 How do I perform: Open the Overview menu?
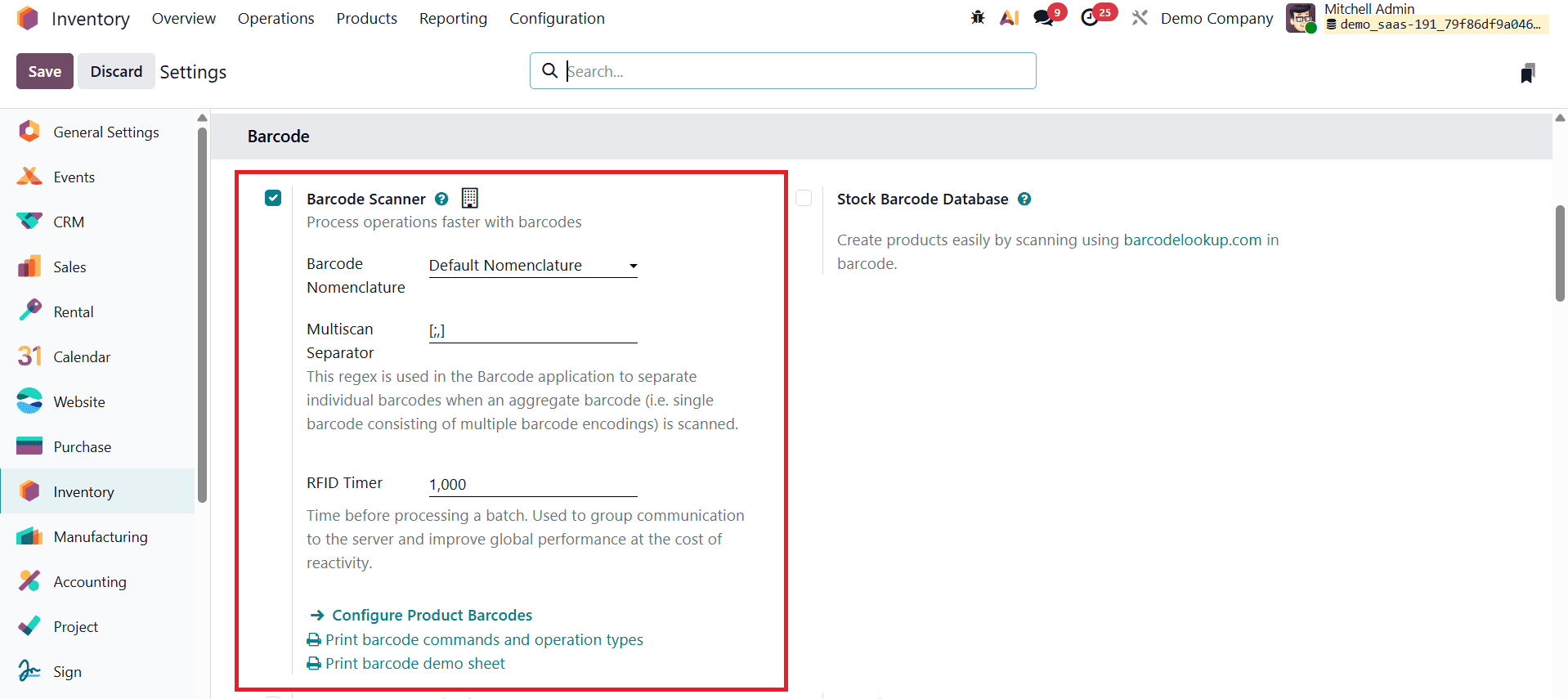[x=184, y=18]
